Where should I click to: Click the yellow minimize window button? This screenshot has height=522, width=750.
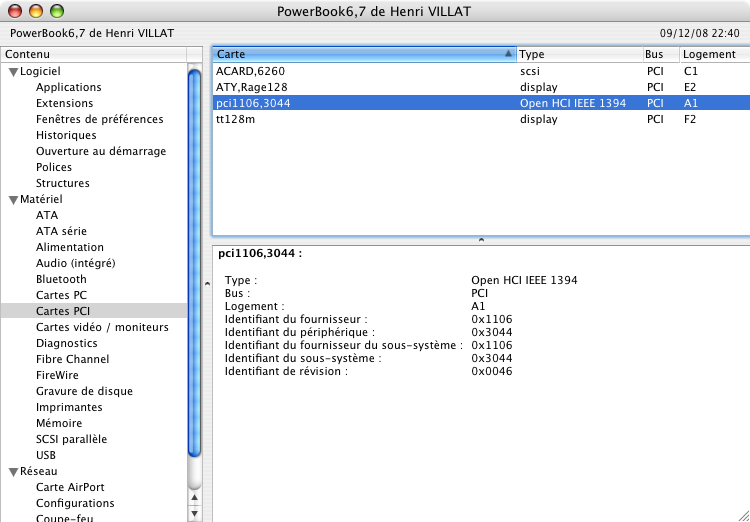click(x=36, y=11)
